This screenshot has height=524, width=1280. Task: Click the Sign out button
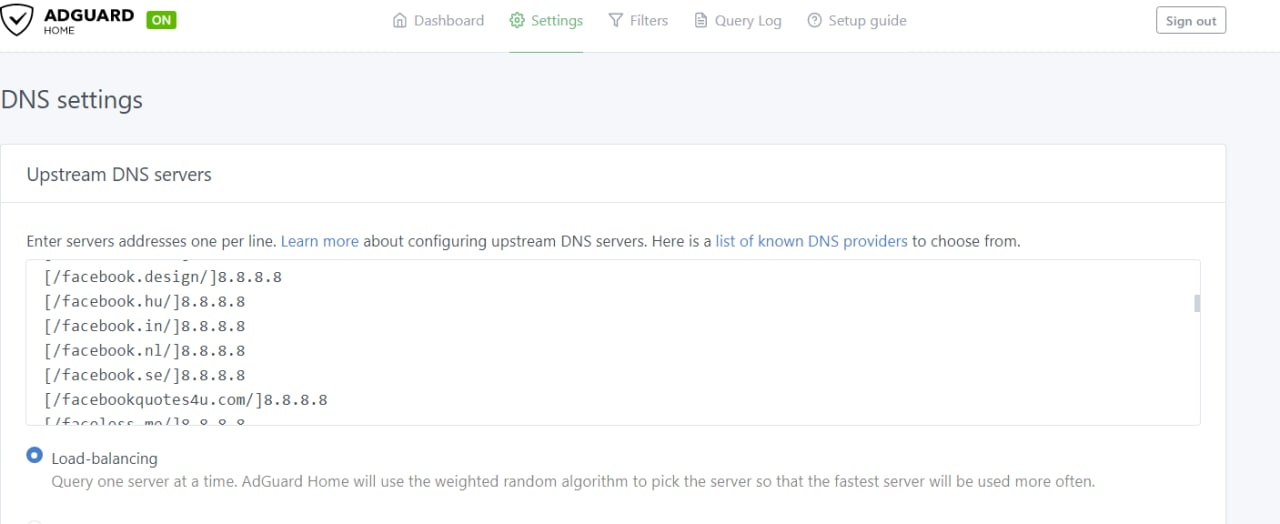coord(1191,21)
